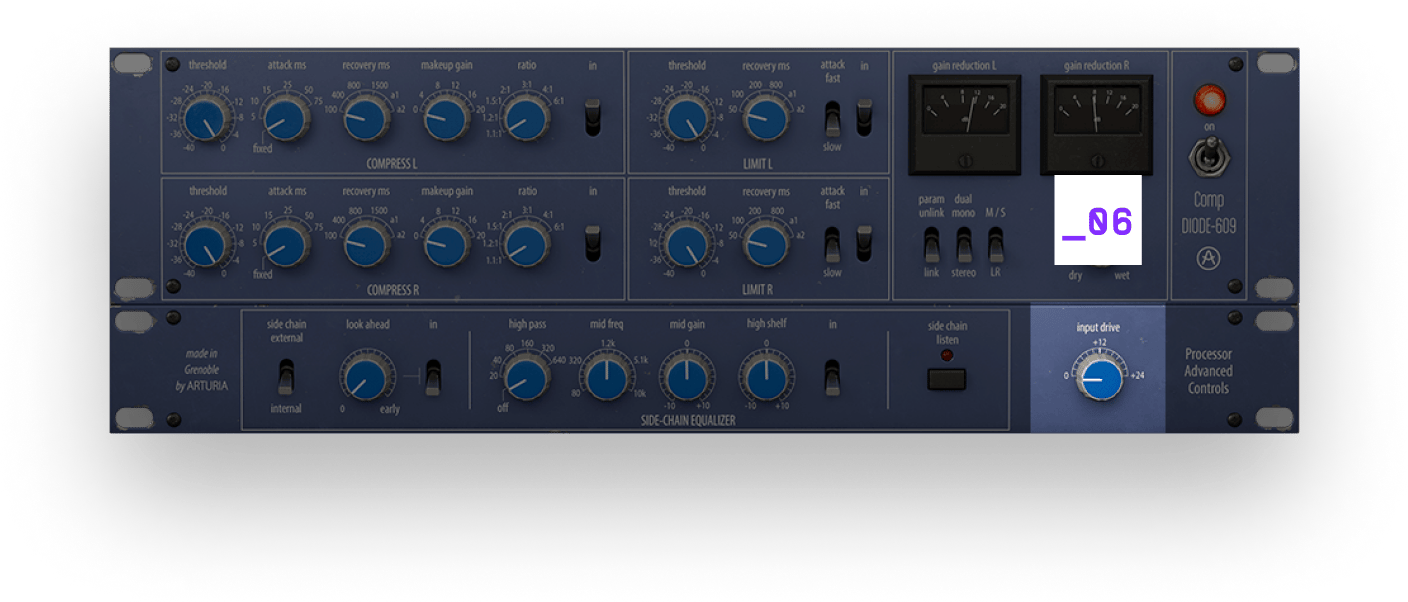The height and width of the screenshot is (602, 1408).
Task: Click the side-chain mid freq knob
Action: pos(606,378)
